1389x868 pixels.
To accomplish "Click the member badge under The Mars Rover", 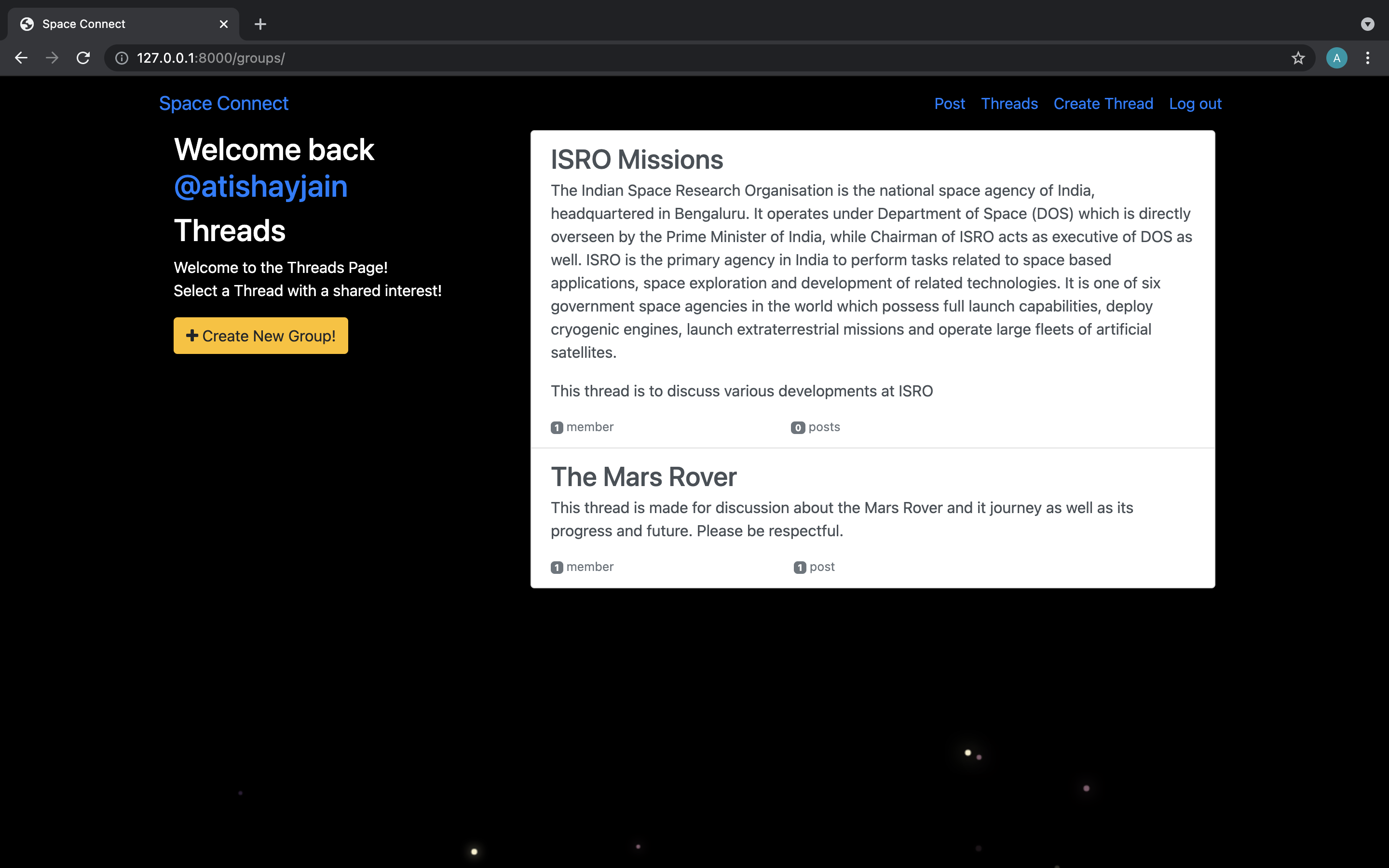I will [x=582, y=567].
